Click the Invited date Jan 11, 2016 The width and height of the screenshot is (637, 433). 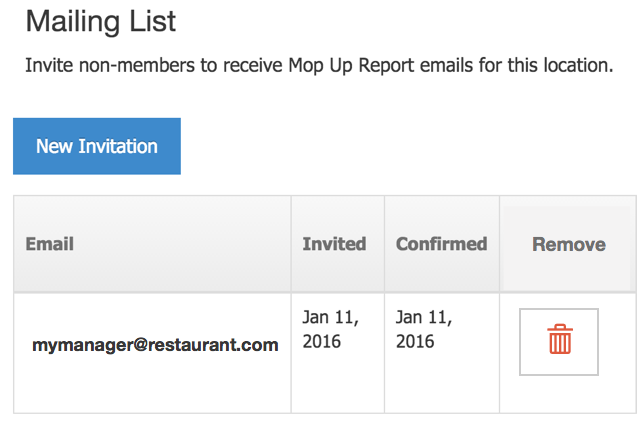coord(331,329)
